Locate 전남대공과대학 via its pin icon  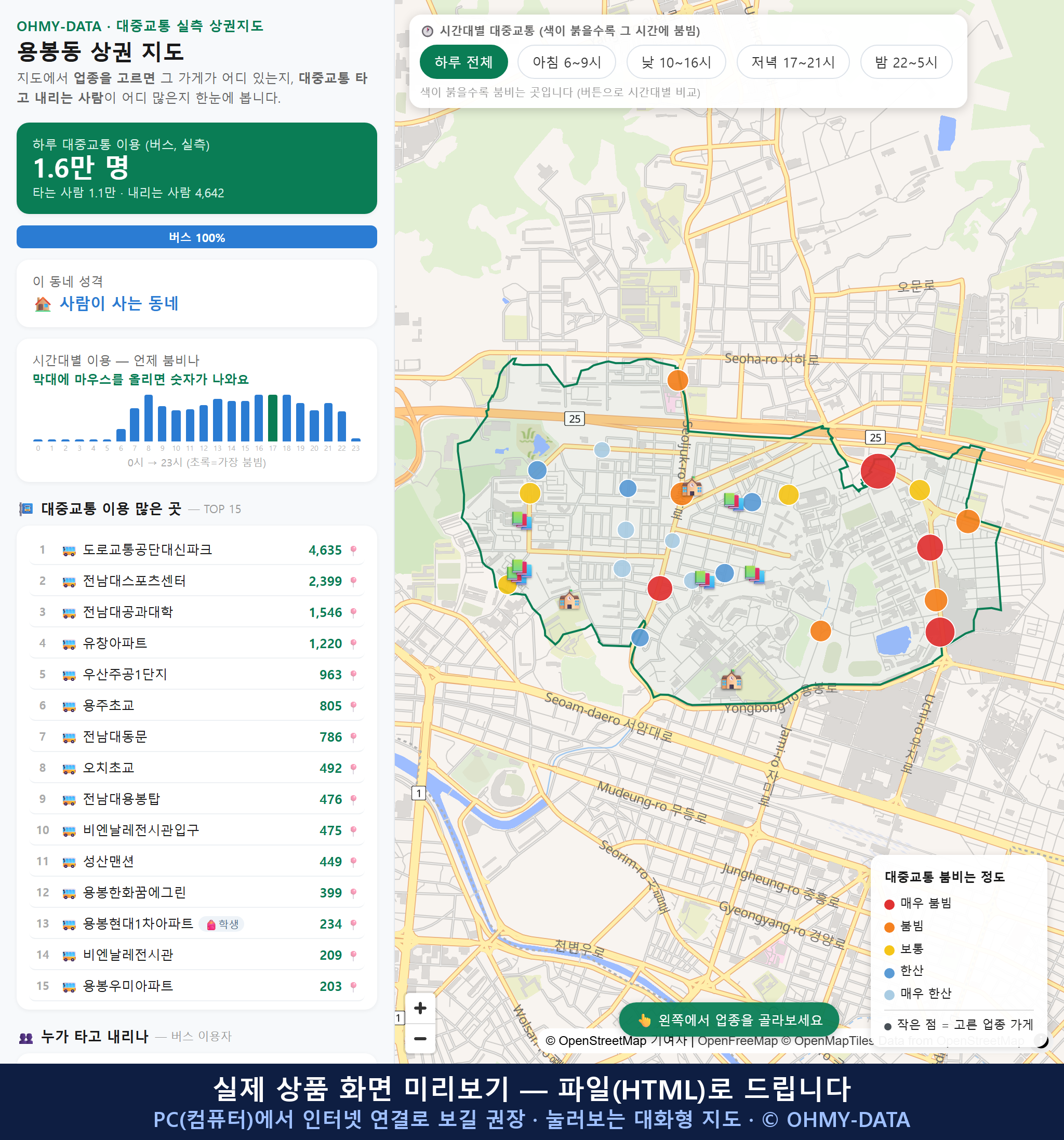pyautogui.click(x=353, y=613)
